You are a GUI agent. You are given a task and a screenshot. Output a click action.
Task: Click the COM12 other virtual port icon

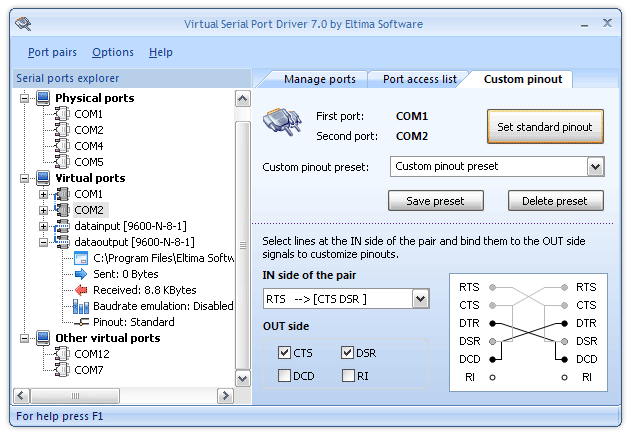(x=62, y=354)
